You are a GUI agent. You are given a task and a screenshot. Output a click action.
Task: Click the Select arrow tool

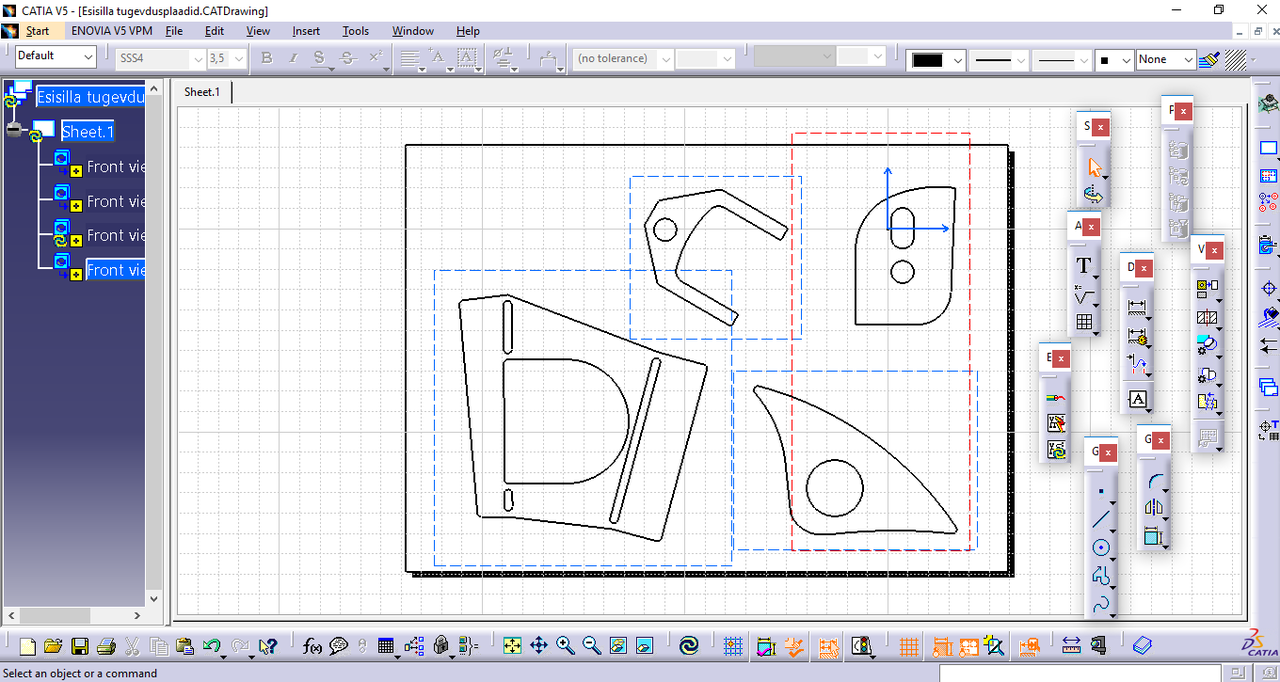[x=1095, y=167]
